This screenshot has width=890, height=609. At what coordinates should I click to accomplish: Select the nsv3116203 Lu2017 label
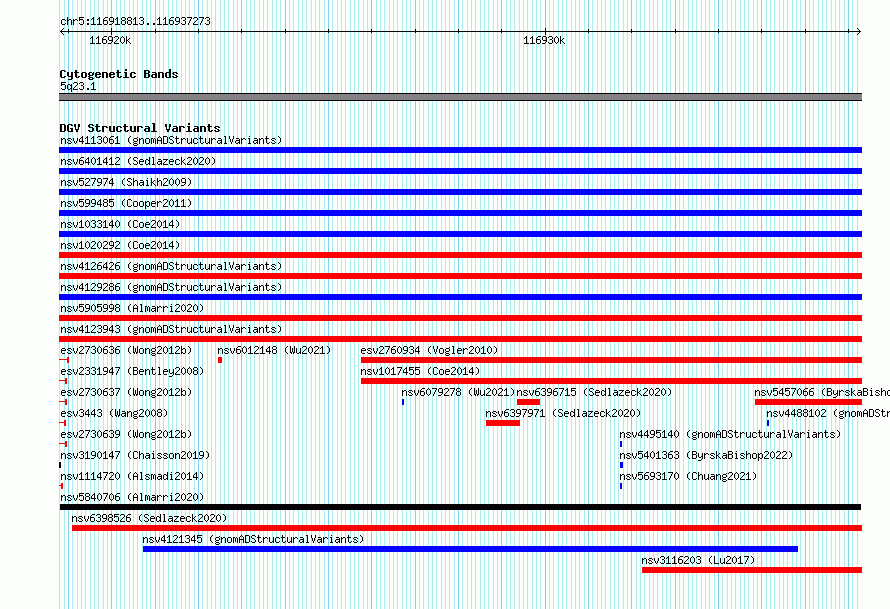[698, 560]
